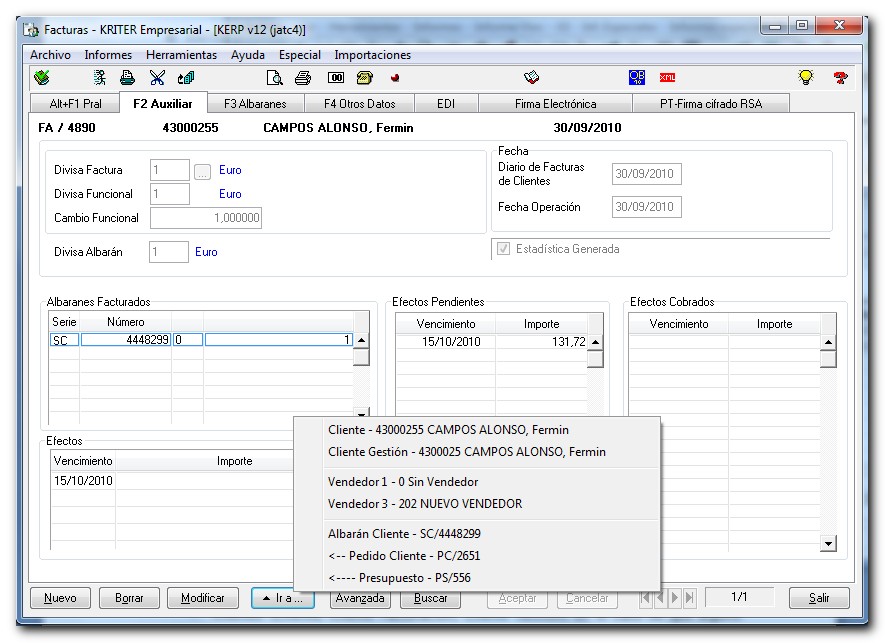885x643 pixels.
Task: Click the Cancelar button
Action: pyautogui.click(x=587, y=598)
